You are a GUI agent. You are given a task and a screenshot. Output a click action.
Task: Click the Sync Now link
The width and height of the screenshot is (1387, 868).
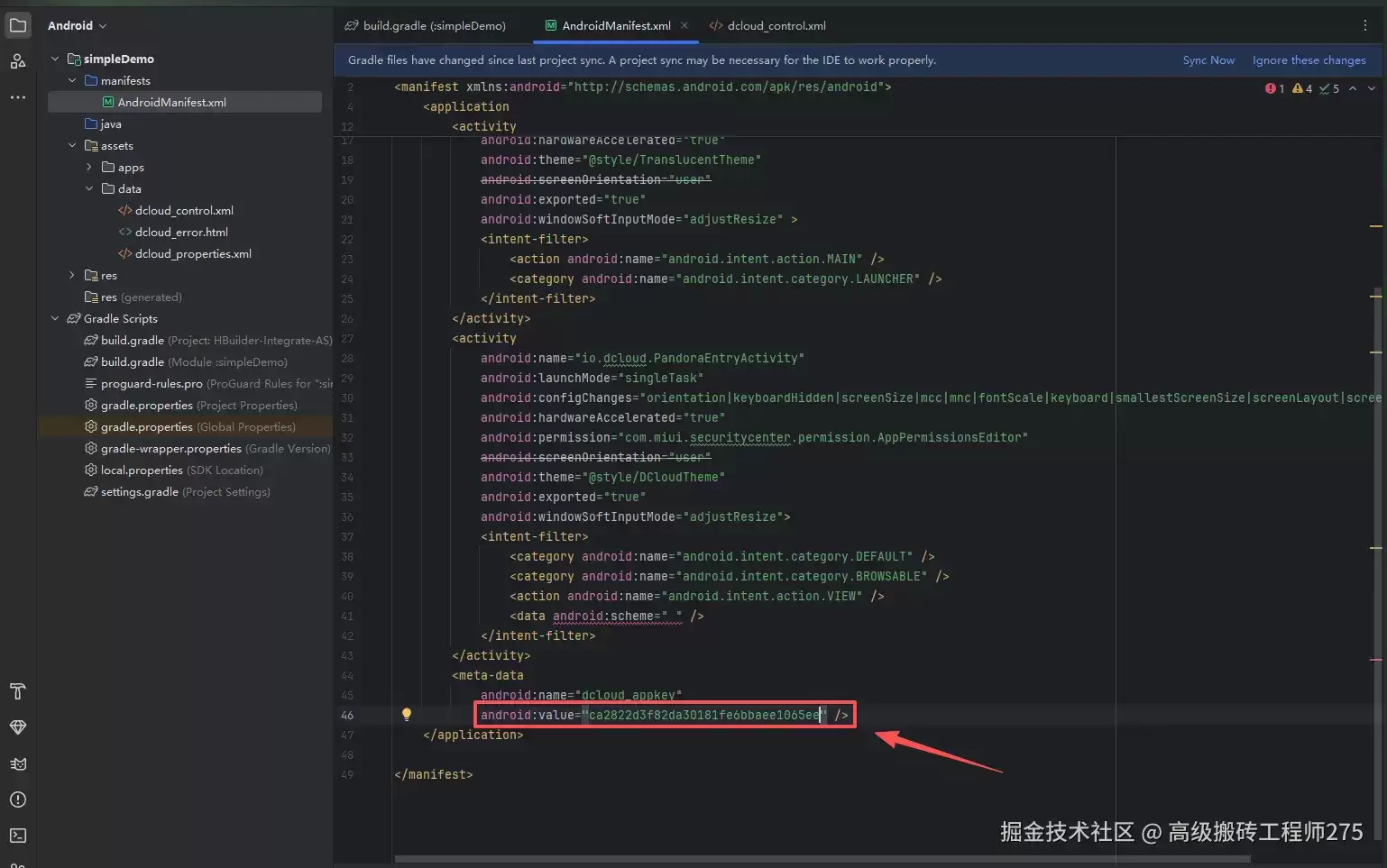pyautogui.click(x=1208, y=60)
